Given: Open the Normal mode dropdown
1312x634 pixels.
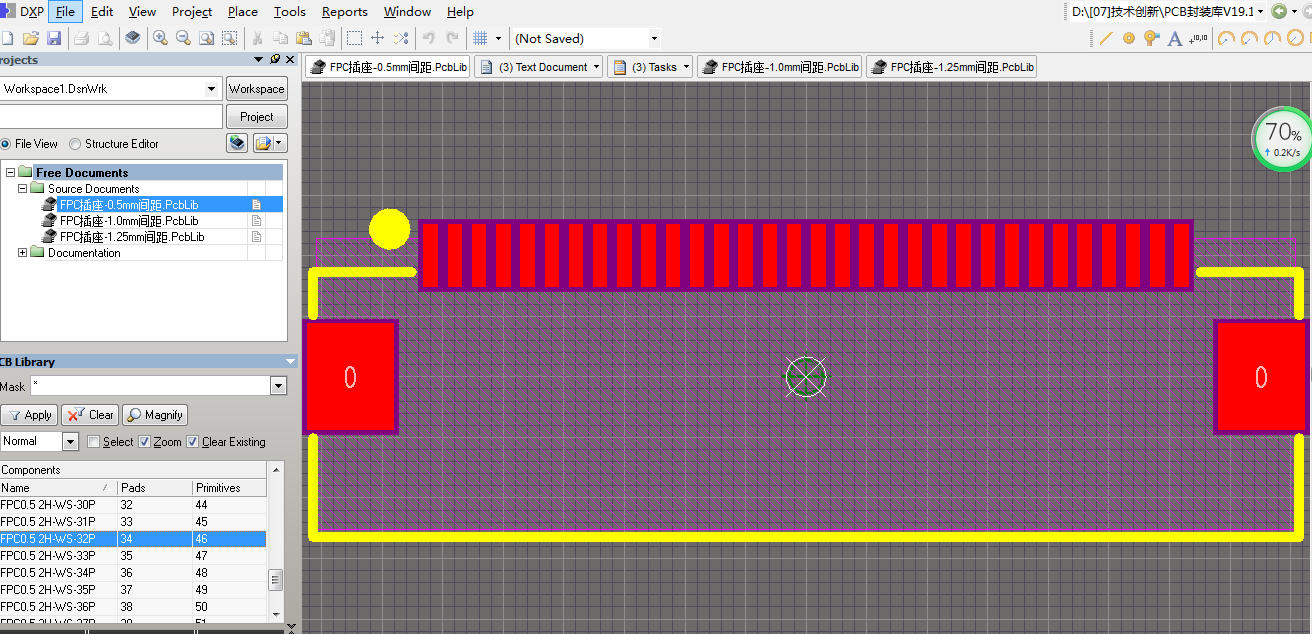Looking at the screenshot, I should (x=70, y=441).
